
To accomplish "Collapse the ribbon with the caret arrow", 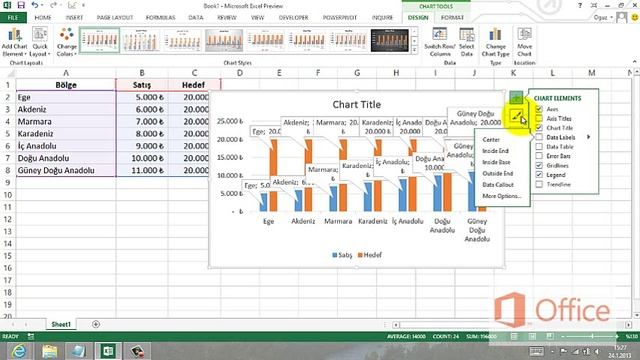I will 635,62.
